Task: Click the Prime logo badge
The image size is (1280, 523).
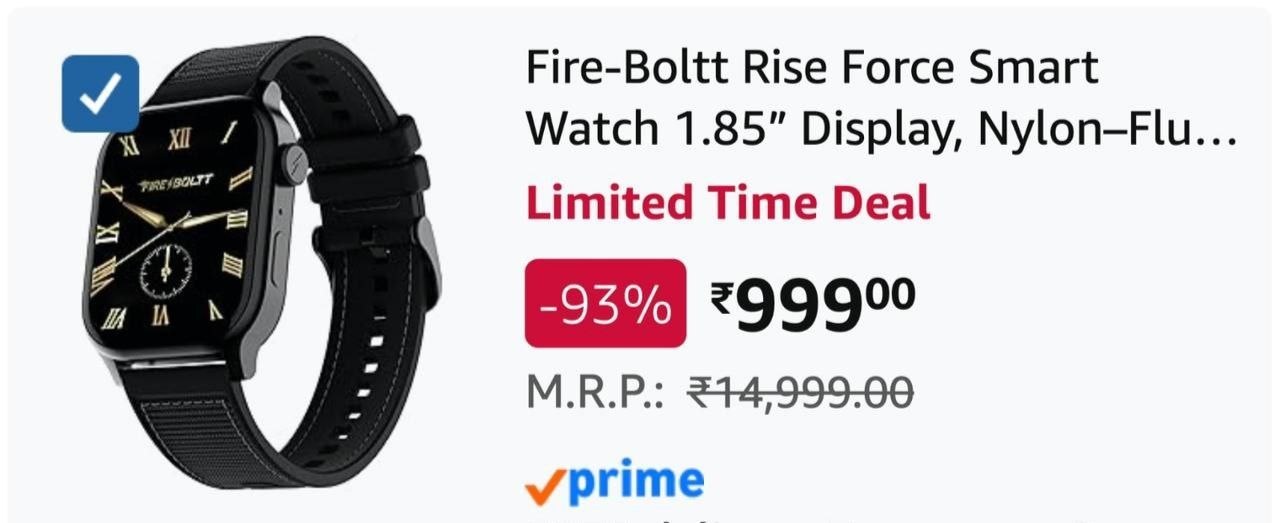Action: tap(615, 482)
